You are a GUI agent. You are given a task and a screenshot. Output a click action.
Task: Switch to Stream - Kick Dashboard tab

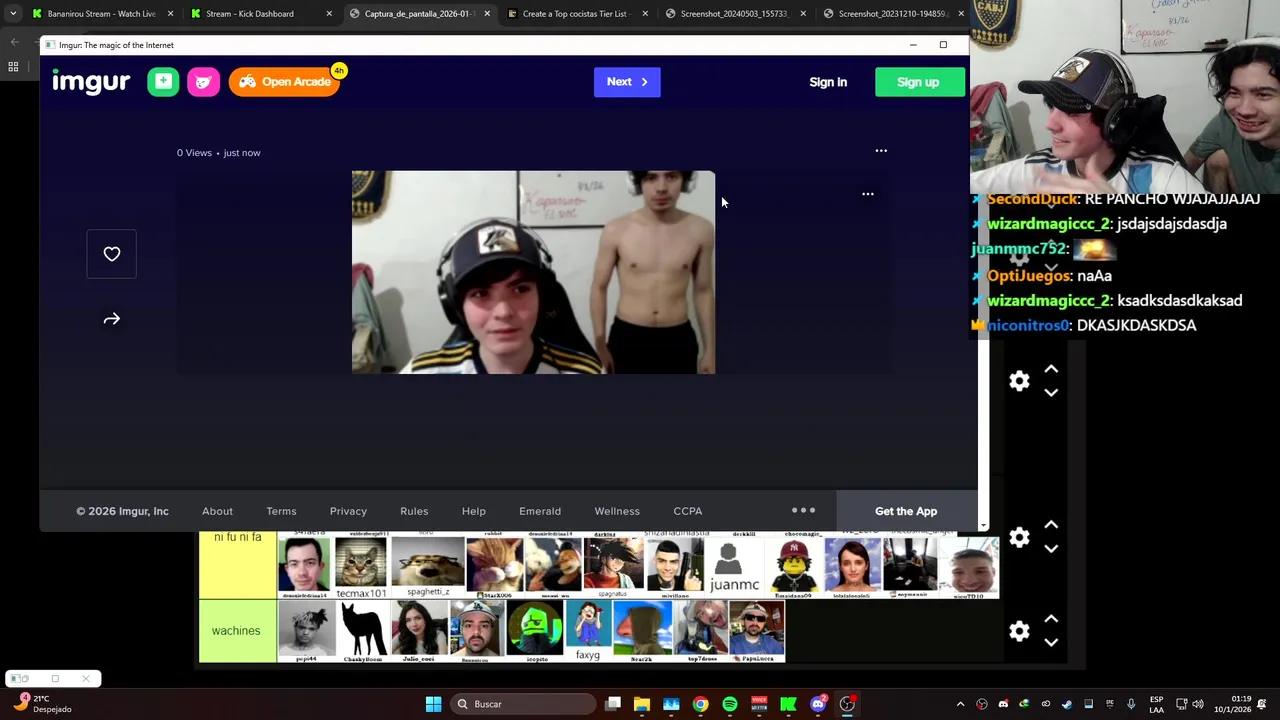[260, 14]
